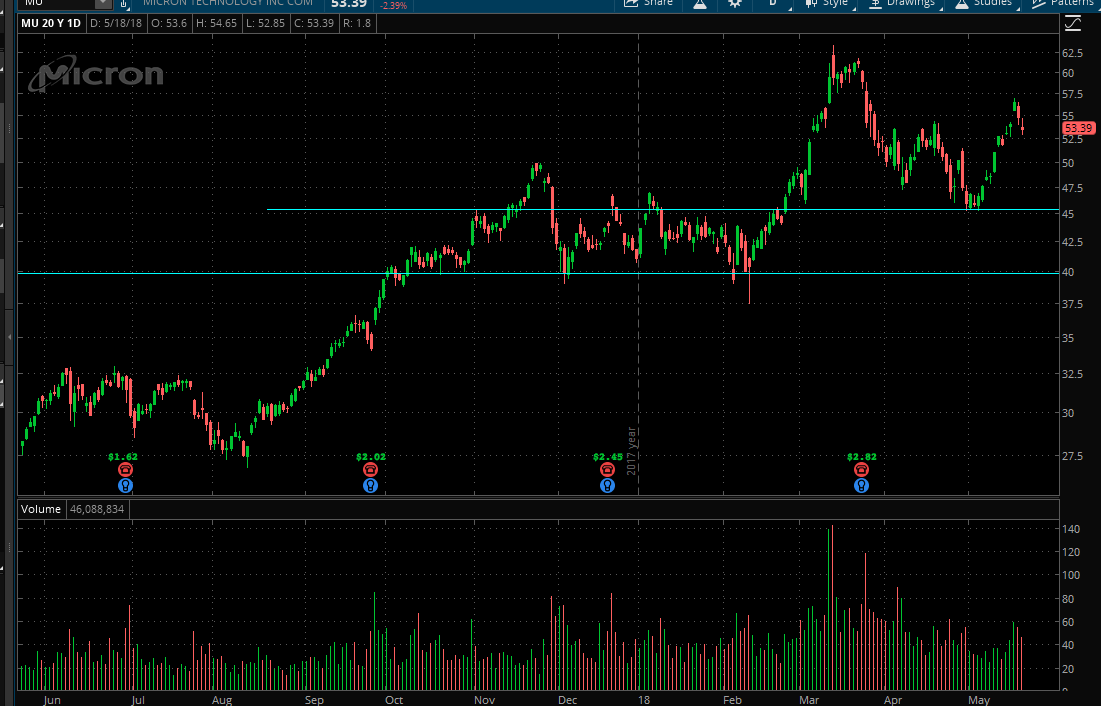
Task: Click the symbol link icon beside the ticker box
Action: click(x=124, y=4)
